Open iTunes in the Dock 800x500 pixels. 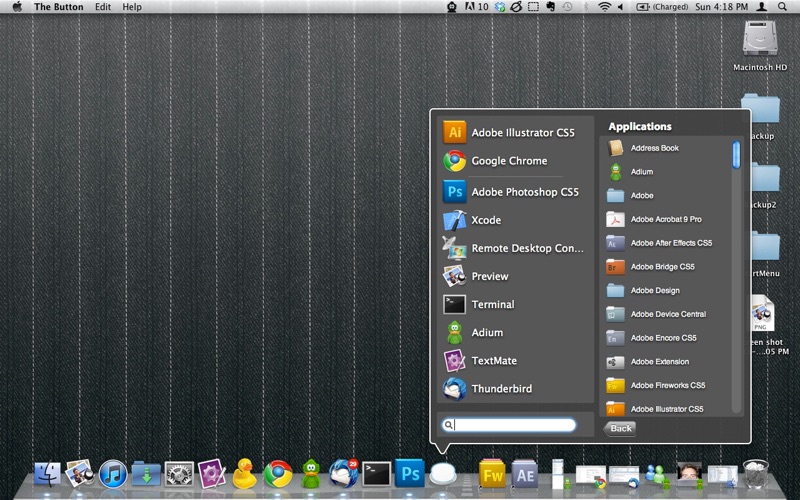coord(113,474)
